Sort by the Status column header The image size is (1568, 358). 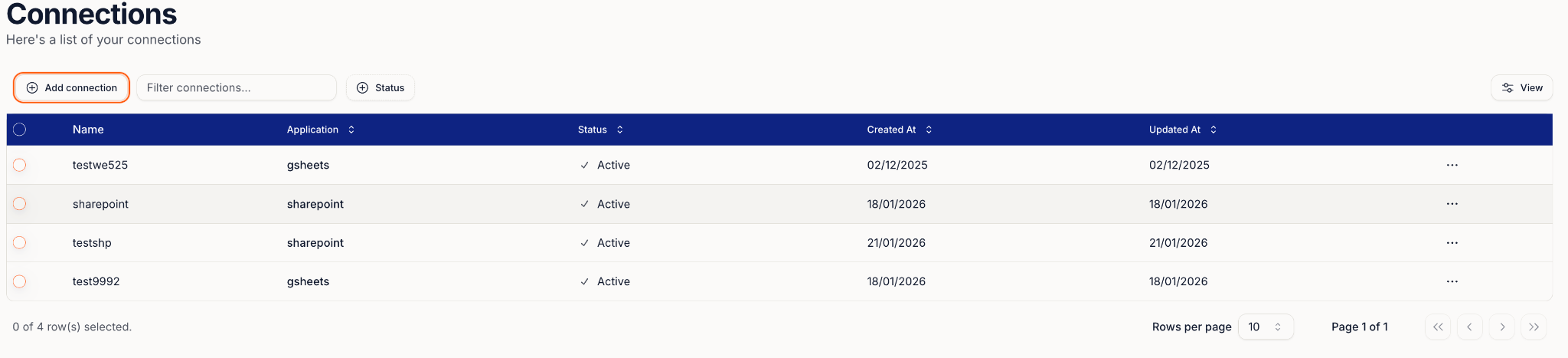click(x=600, y=130)
